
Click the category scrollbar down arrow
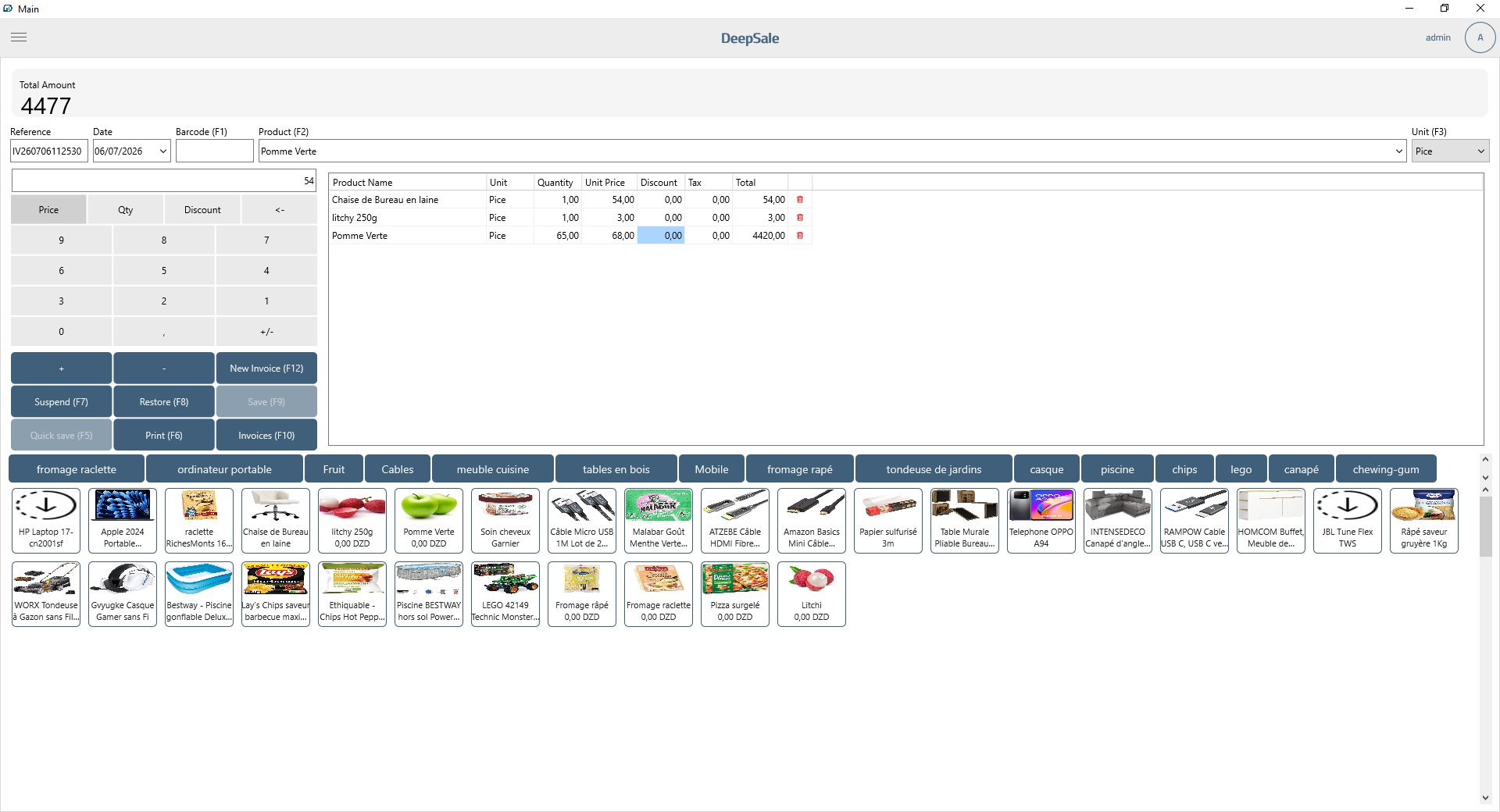pos(1485,477)
